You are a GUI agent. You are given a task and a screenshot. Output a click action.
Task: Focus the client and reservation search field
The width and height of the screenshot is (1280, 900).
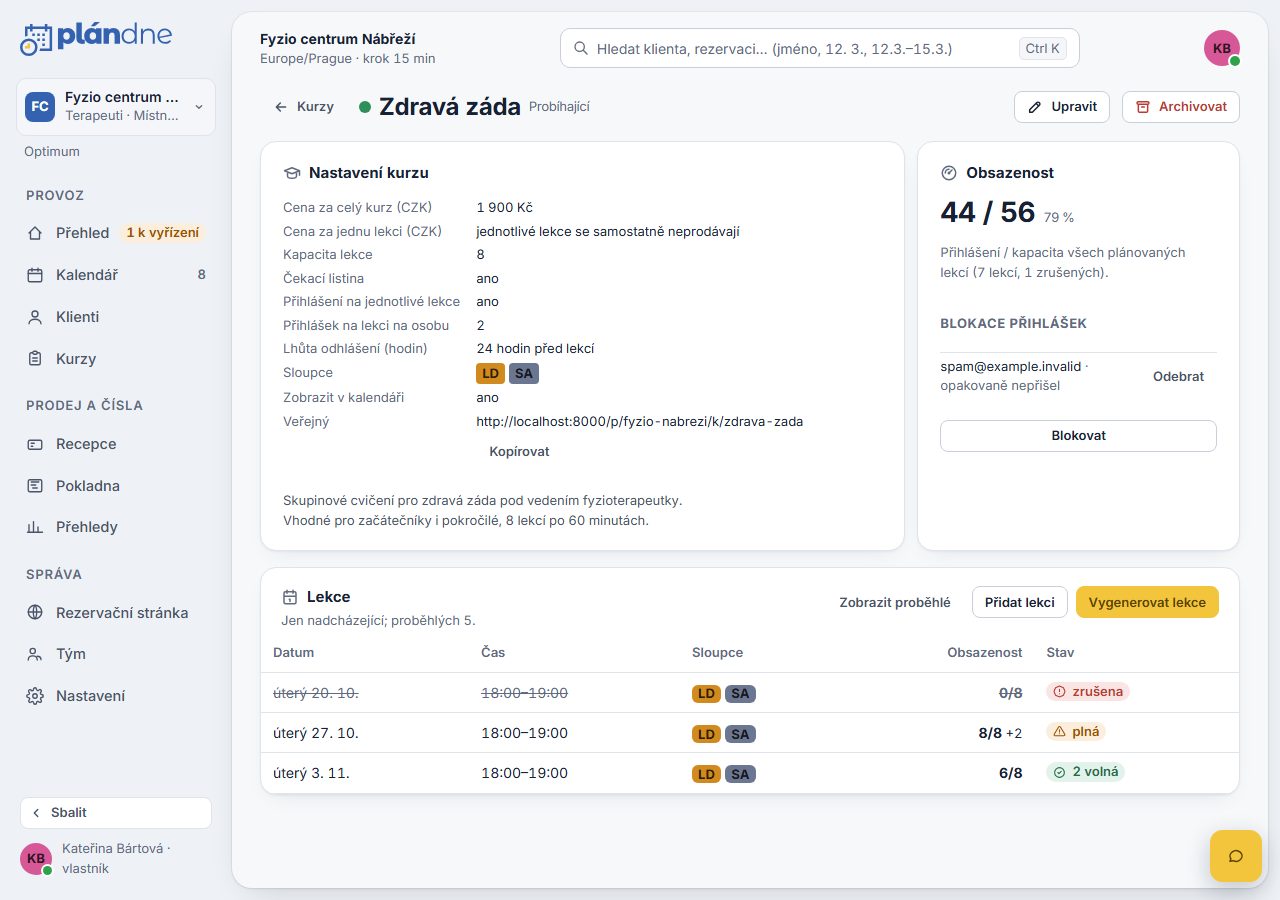[820, 48]
